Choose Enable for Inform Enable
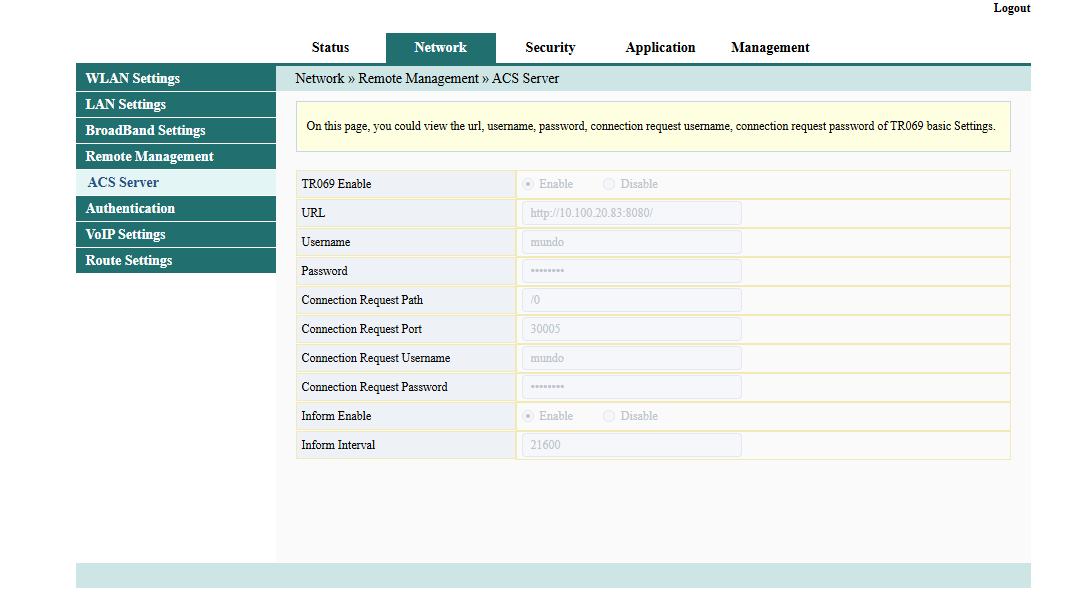Screen dimensions: 1084x605 (528, 416)
